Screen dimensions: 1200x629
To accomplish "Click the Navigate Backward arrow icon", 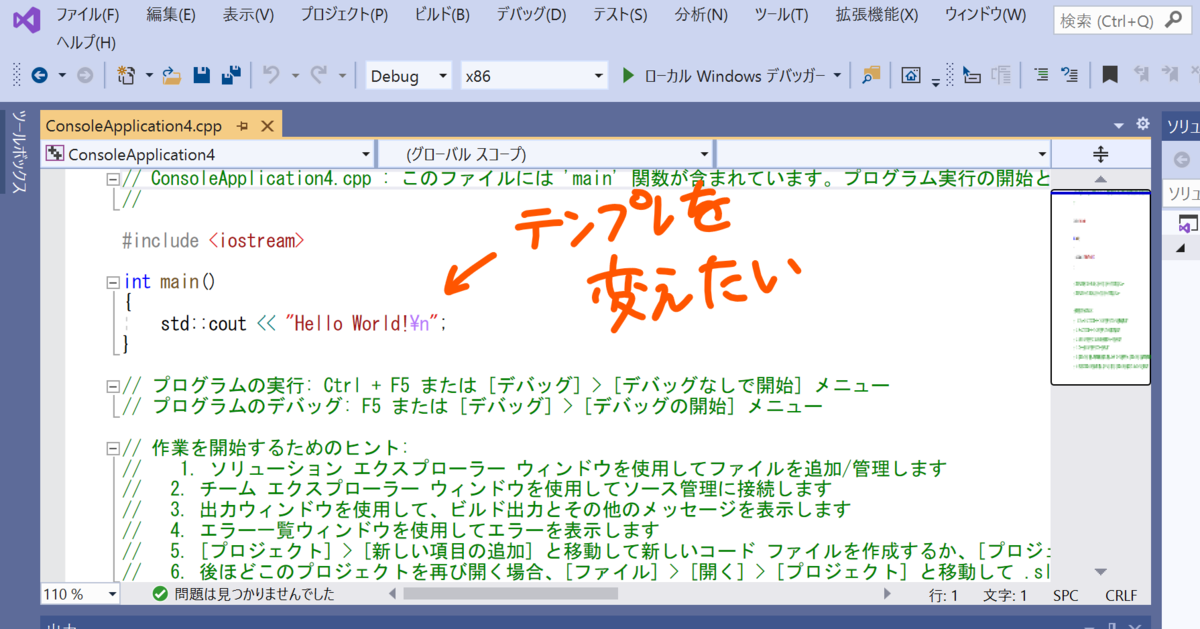I will click(40, 74).
